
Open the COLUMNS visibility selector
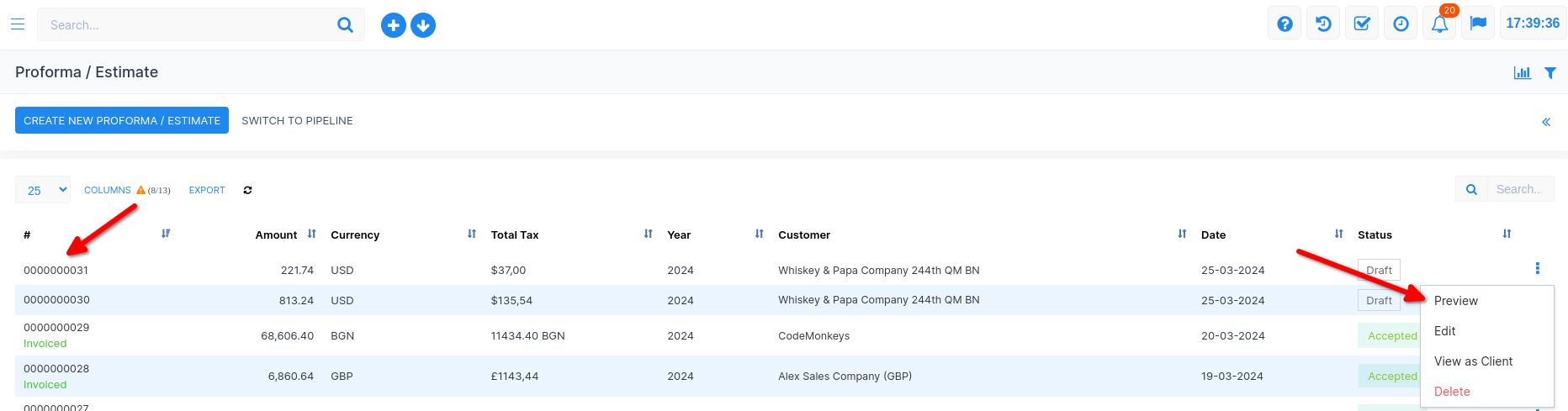pyautogui.click(x=108, y=190)
